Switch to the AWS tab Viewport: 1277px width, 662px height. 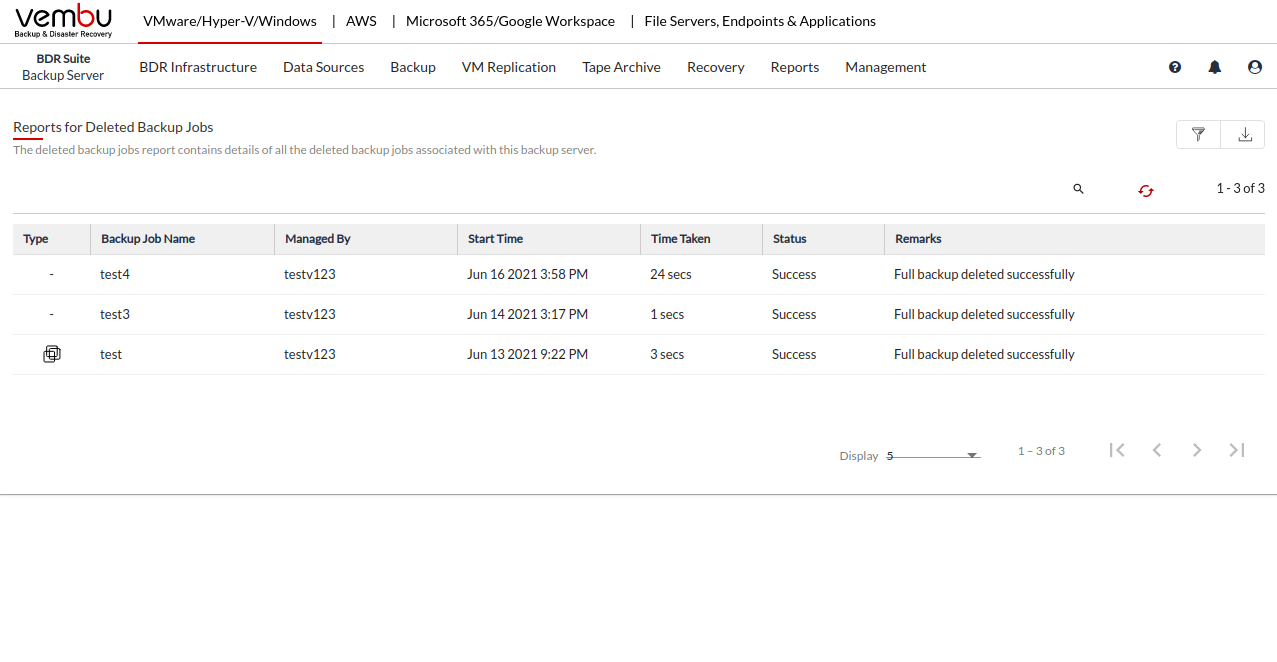(x=361, y=21)
